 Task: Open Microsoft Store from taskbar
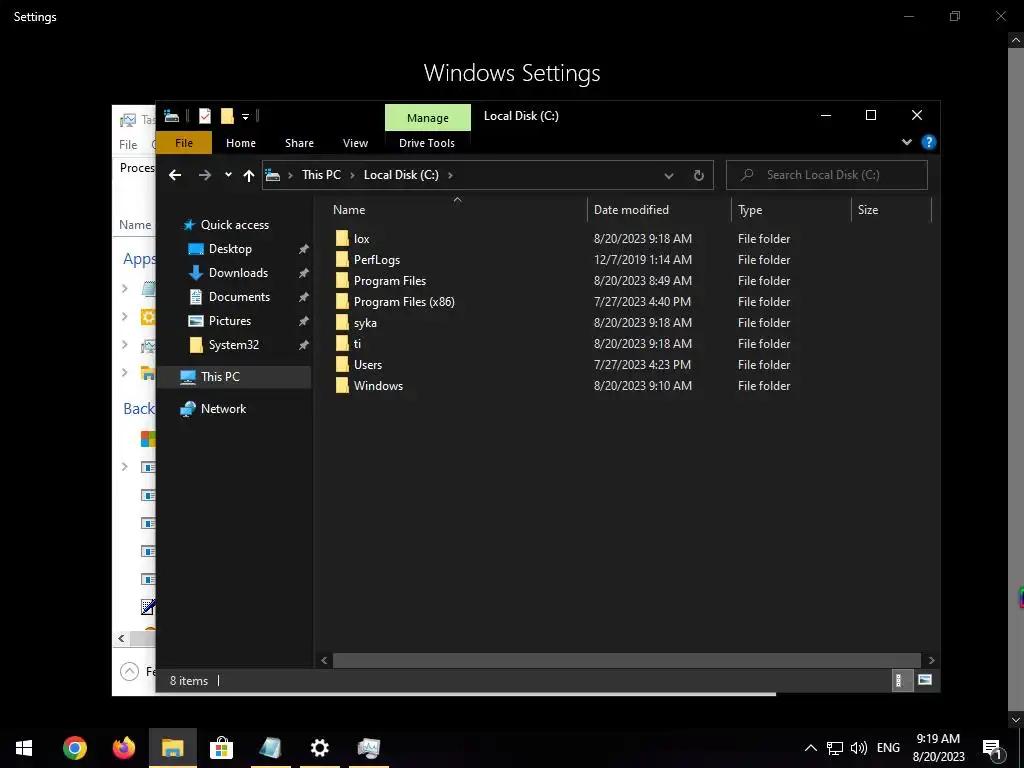pyautogui.click(x=221, y=748)
